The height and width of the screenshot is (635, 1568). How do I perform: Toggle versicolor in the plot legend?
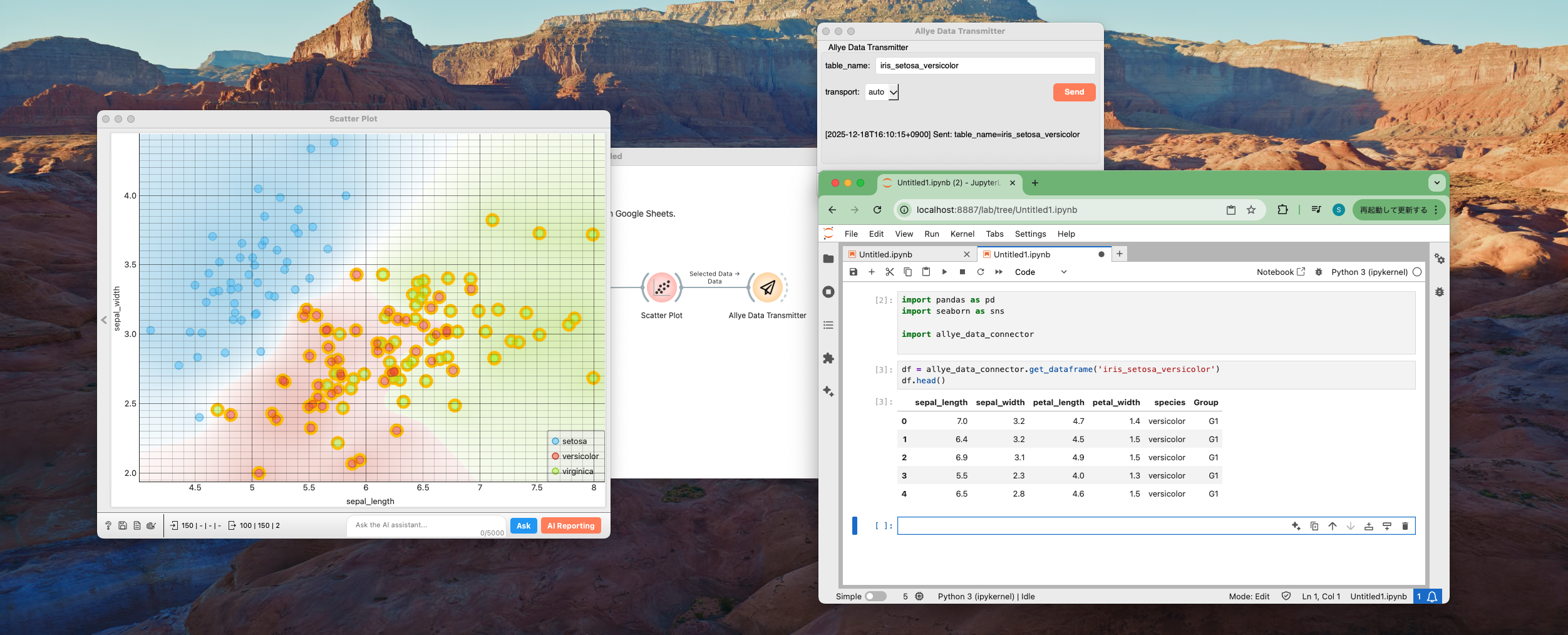point(579,457)
